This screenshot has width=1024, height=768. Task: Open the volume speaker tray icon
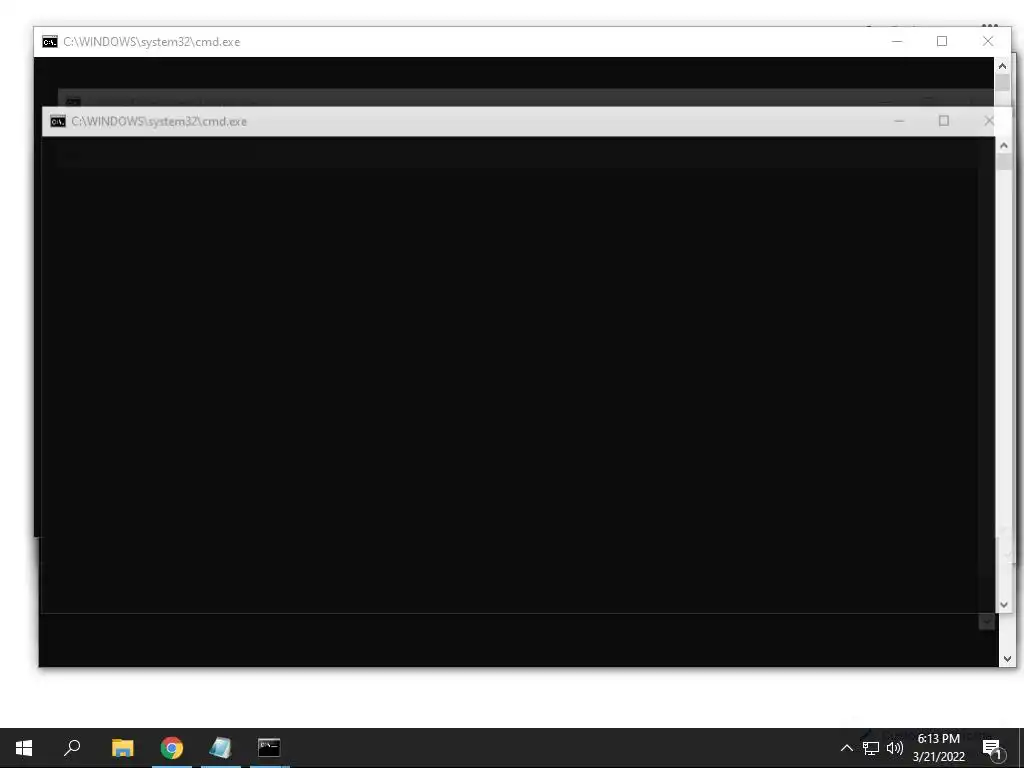click(x=895, y=748)
